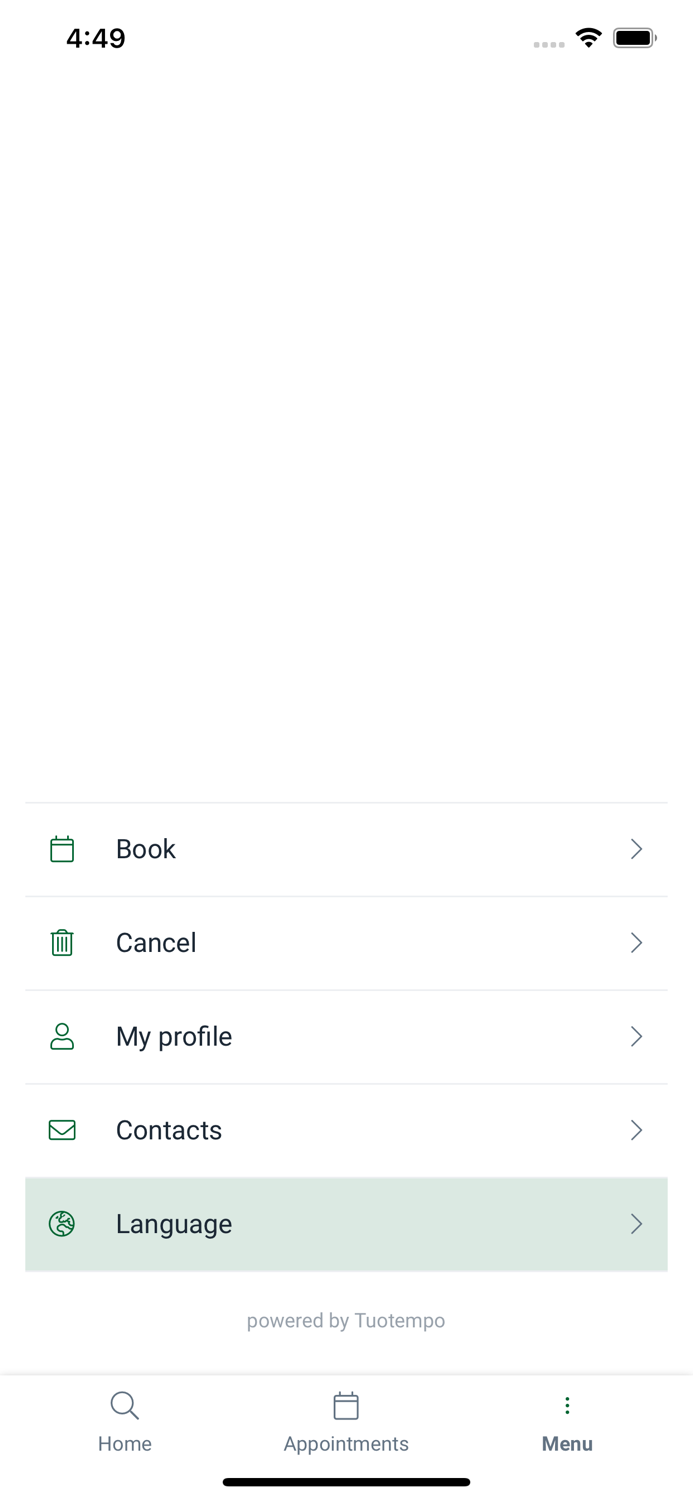The width and height of the screenshot is (693, 1500).
Task: Tap the calendar icon beside Book
Action: (62, 849)
